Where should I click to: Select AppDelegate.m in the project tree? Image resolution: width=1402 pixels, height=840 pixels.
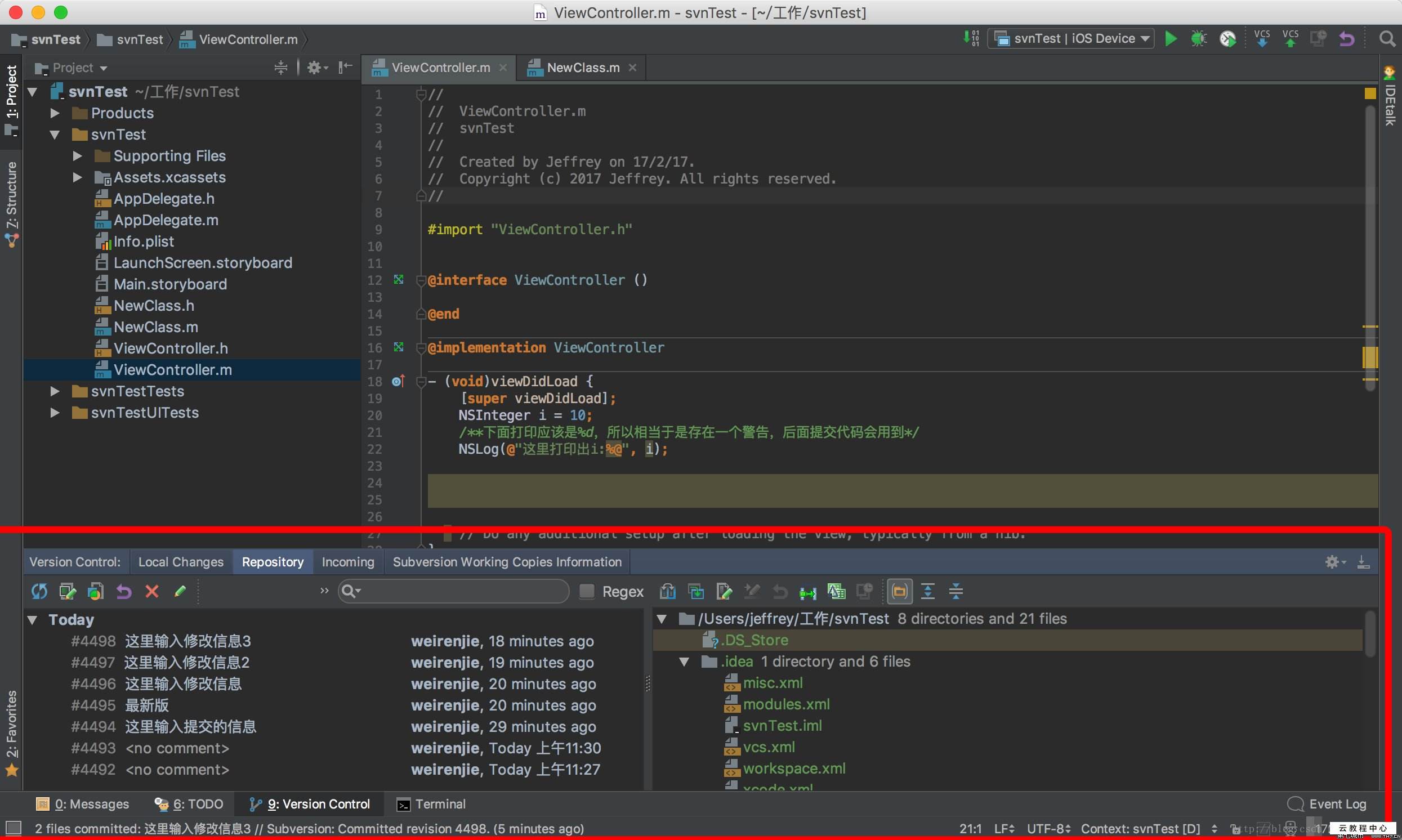pos(166,220)
